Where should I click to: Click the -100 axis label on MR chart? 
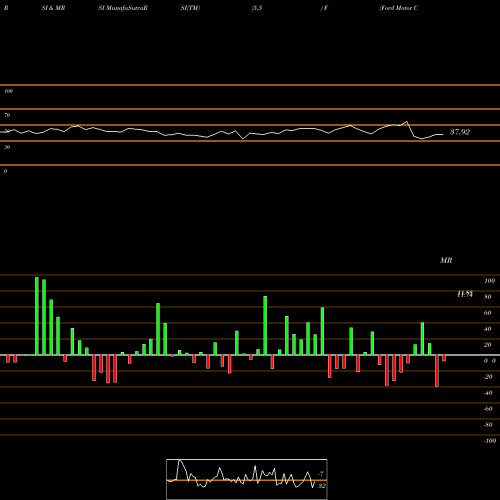490,441
